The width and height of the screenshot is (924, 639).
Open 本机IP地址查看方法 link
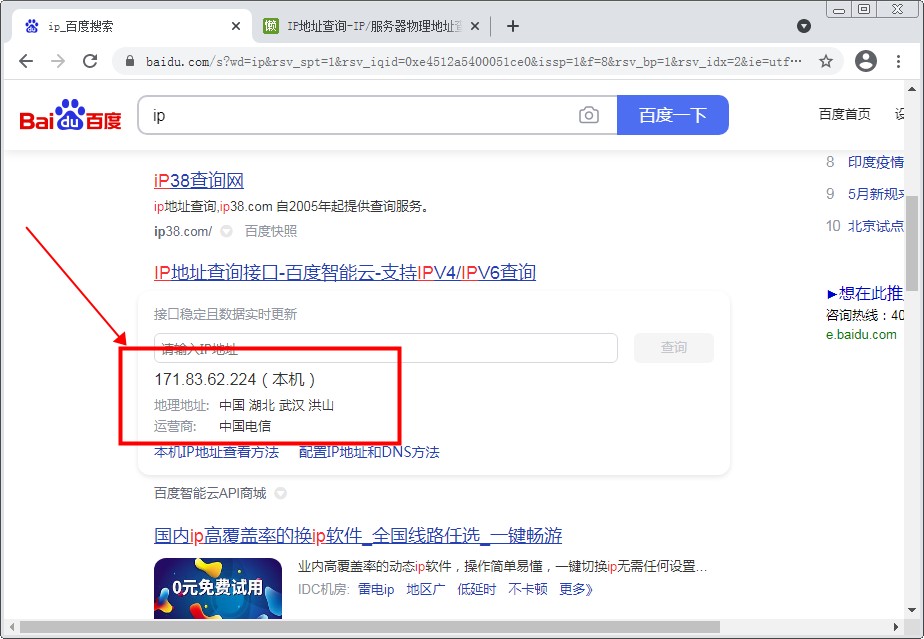pos(216,452)
